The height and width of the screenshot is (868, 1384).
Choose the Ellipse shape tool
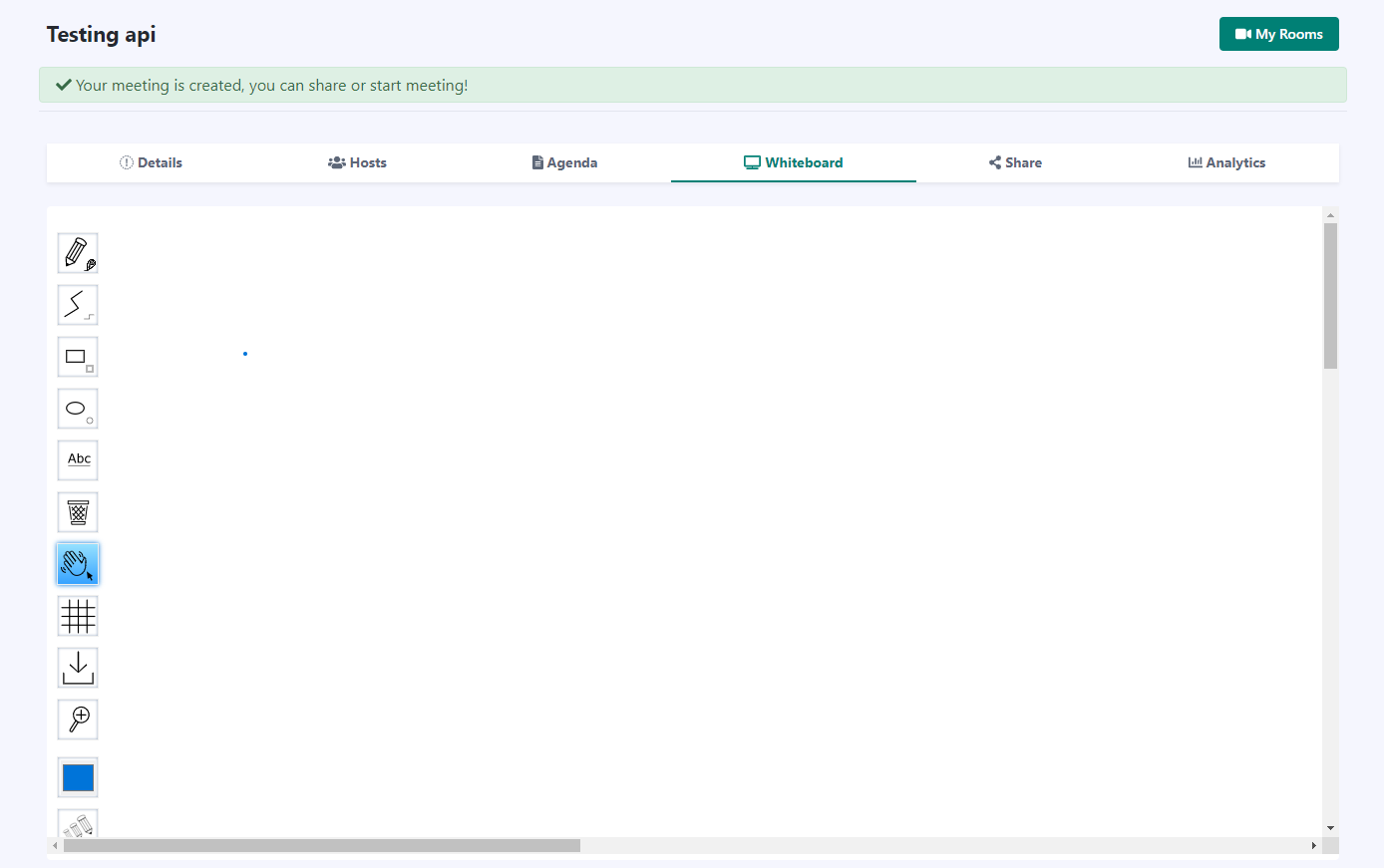pyautogui.click(x=78, y=409)
